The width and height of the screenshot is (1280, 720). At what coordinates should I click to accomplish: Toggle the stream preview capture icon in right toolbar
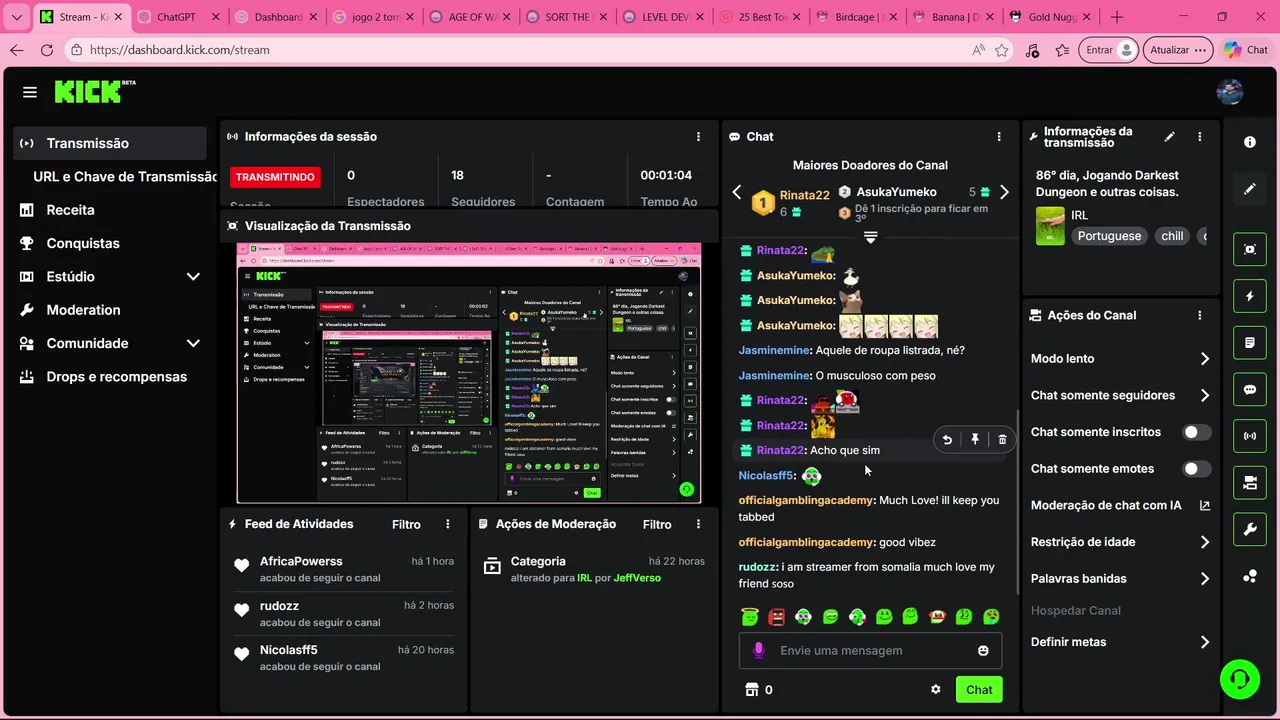[x=1250, y=249]
